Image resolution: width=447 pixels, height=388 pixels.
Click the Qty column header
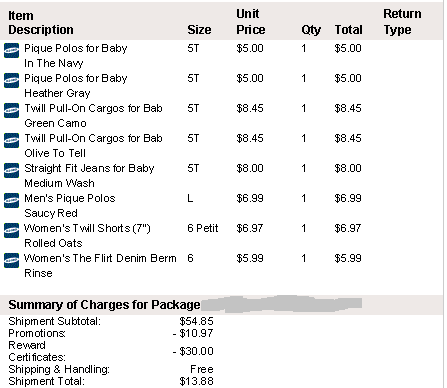pyautogui.click(x=311, y=30)
